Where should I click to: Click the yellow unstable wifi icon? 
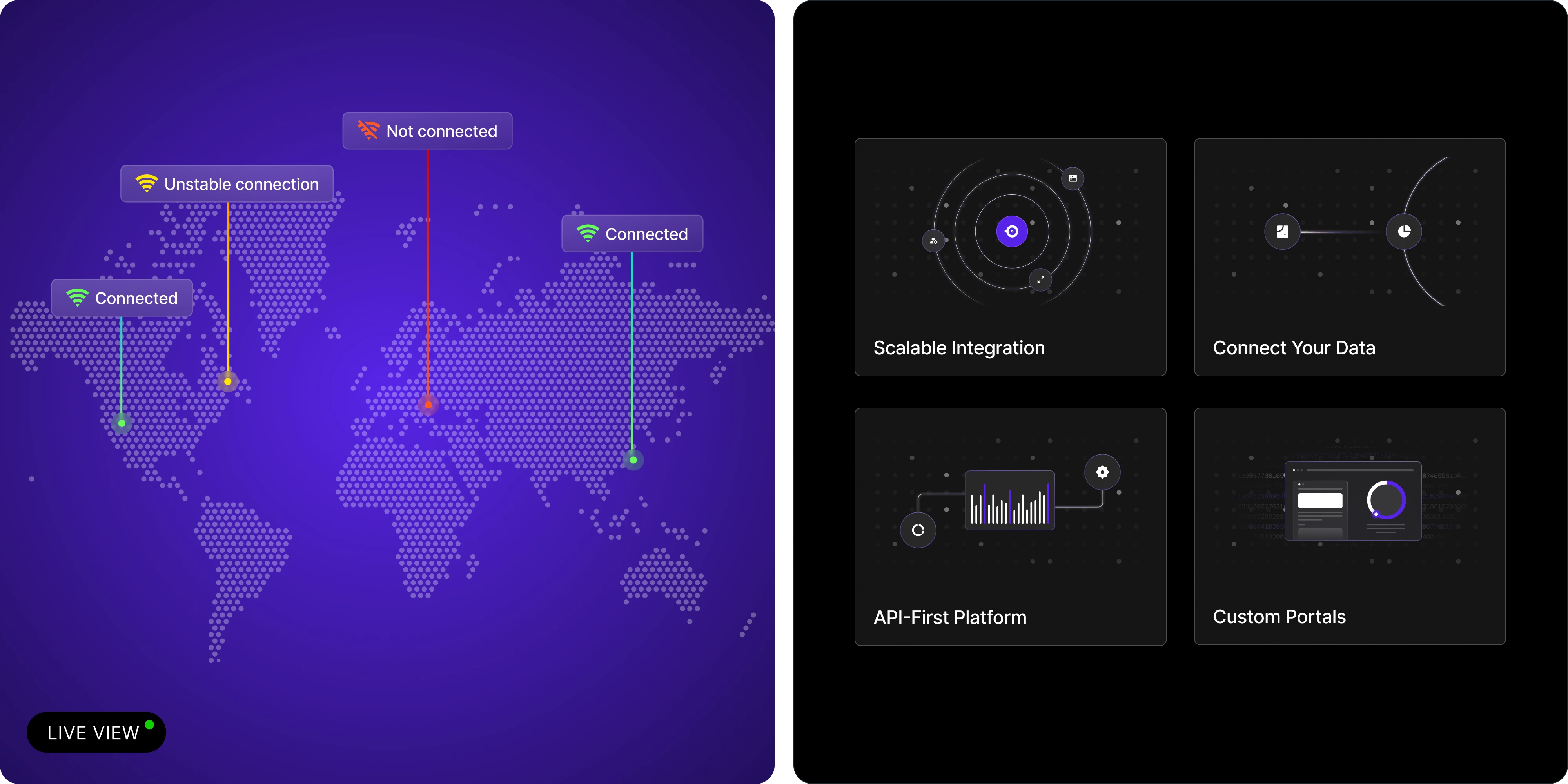coord(146,183)
